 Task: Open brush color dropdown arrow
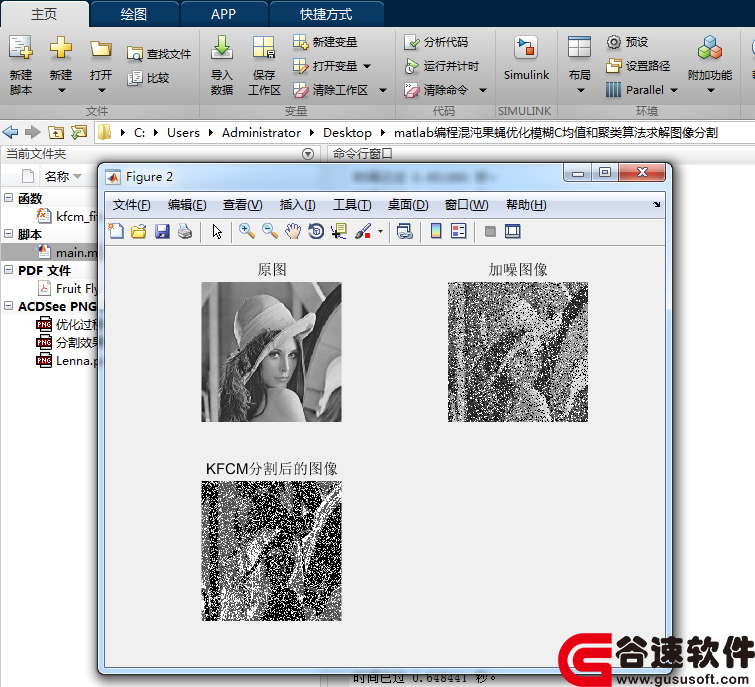point(380,232)
